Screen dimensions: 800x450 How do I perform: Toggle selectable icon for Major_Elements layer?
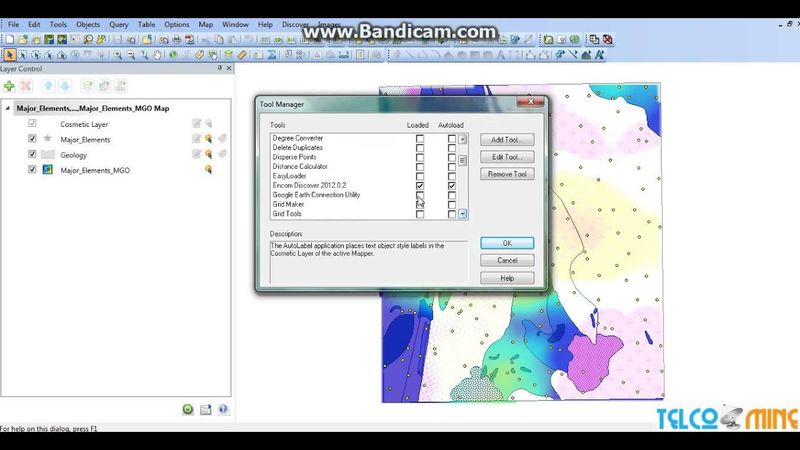pyautogui.click(x=208, y=139)
